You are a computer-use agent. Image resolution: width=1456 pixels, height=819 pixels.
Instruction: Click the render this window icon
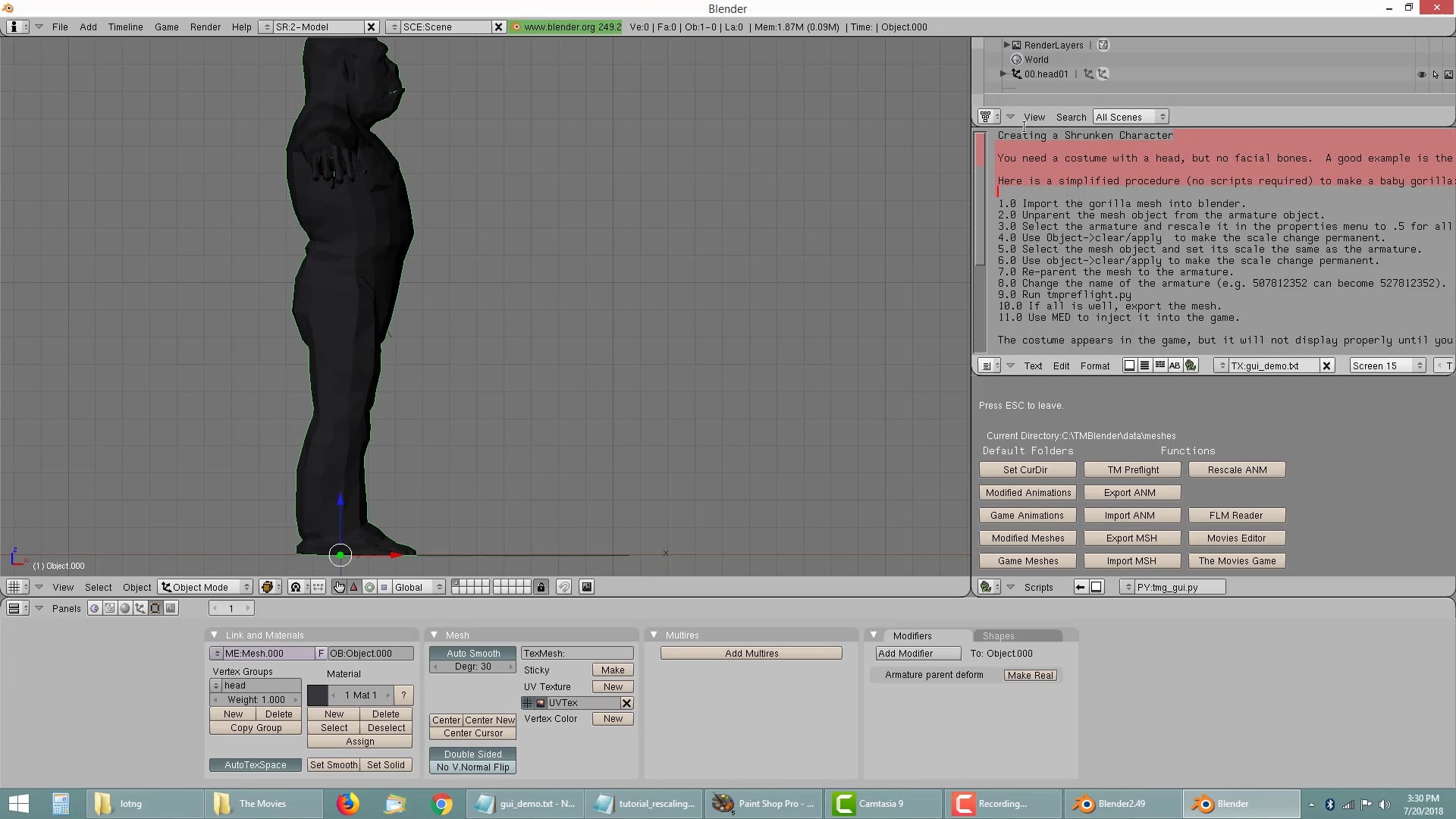pos(586,587)
